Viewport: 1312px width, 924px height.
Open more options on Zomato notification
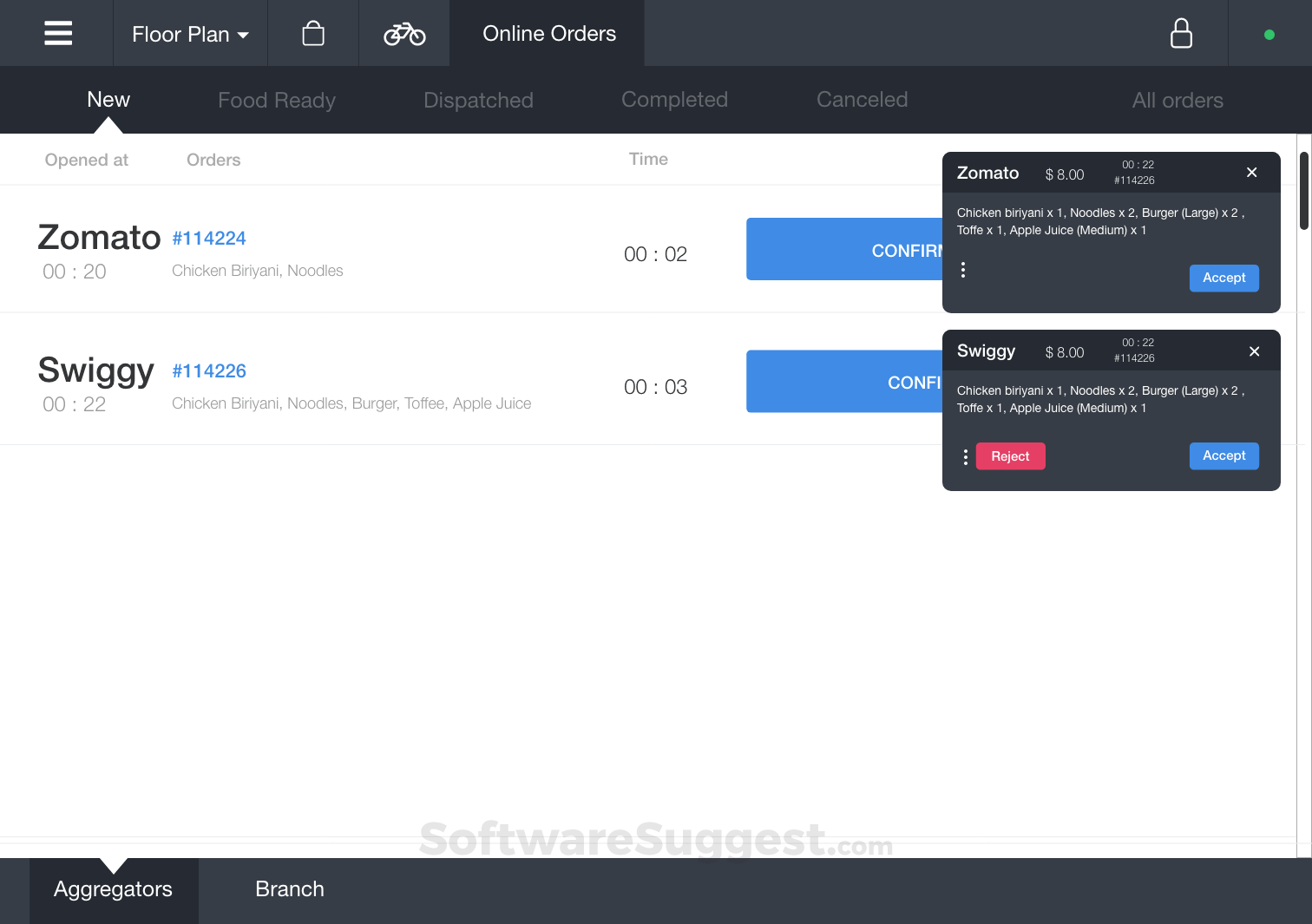point(963,270)
